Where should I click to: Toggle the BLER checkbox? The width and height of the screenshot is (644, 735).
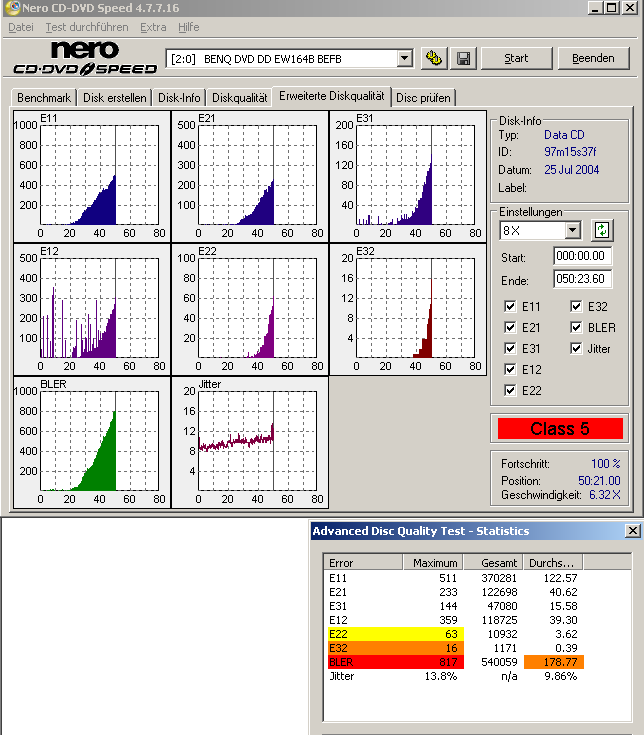point(576,328)
